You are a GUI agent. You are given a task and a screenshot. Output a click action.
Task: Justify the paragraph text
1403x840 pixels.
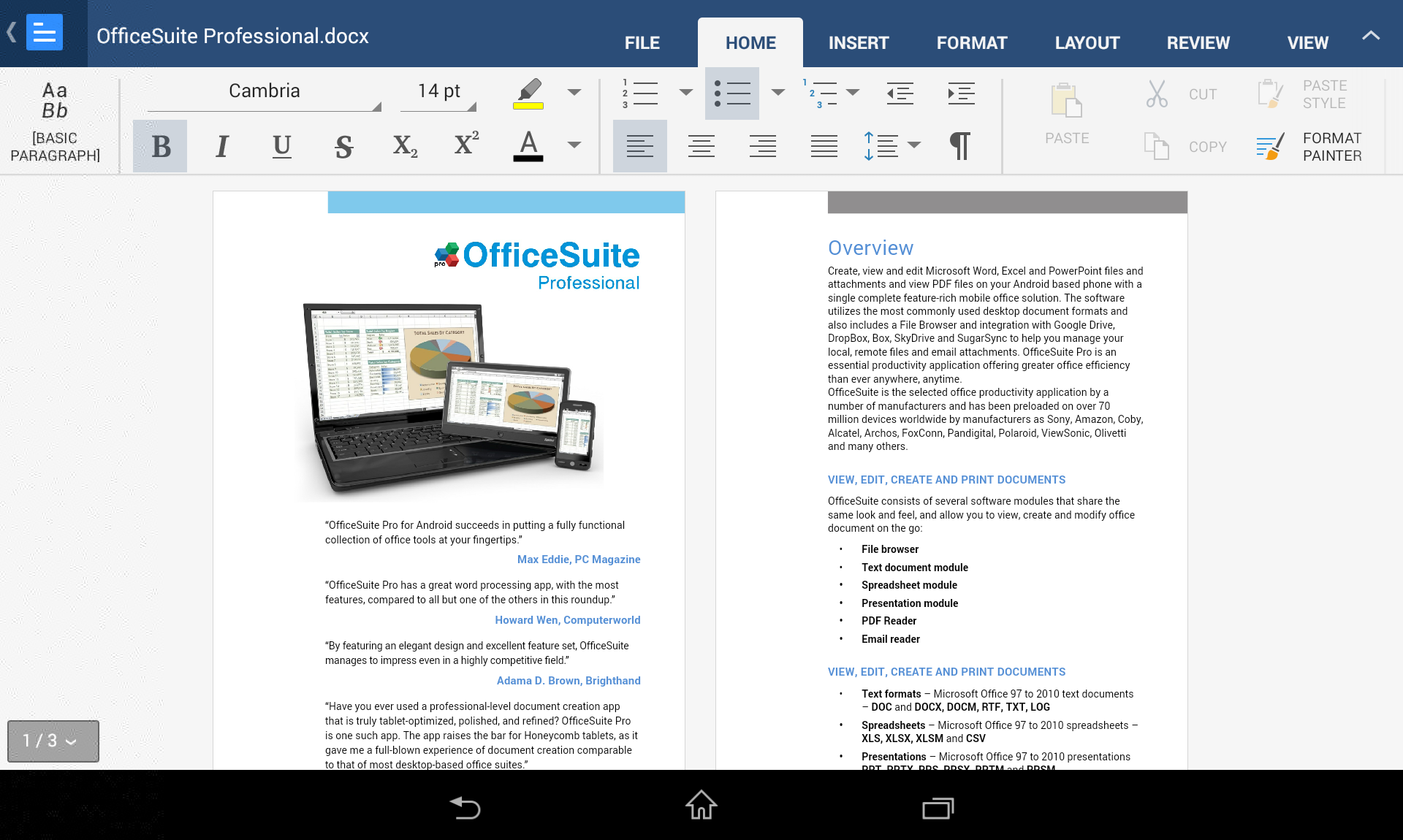tap(824, 147)
